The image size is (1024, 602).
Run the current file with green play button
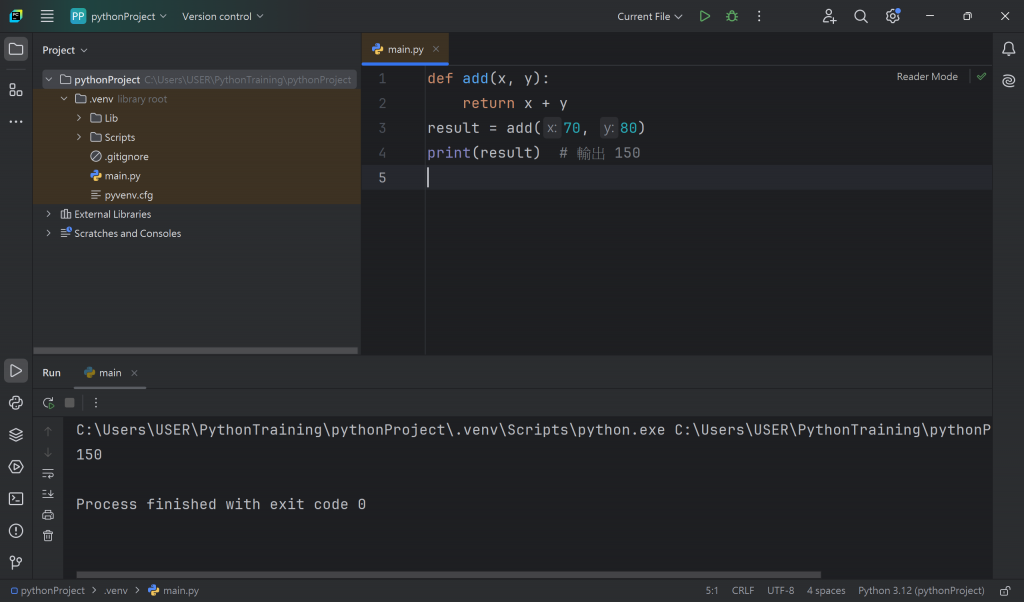coord(705,16)
